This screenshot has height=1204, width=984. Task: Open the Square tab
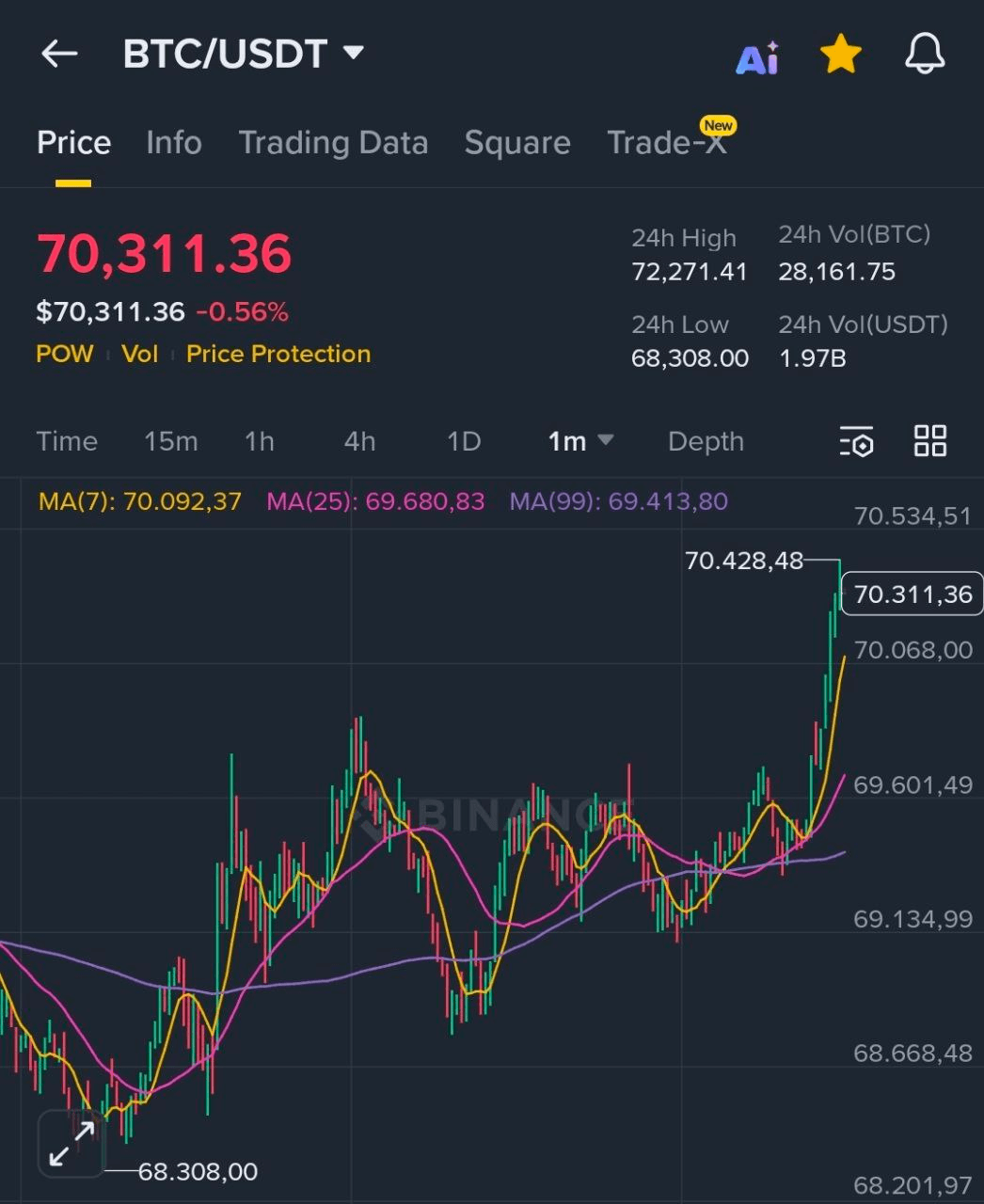(517, 143)
